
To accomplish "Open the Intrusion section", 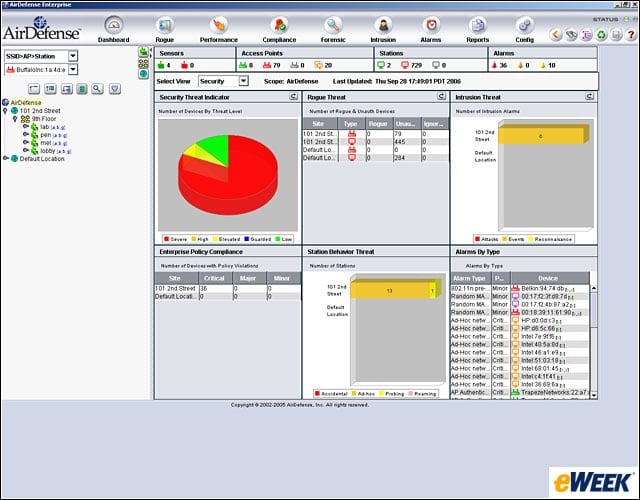I will tap(383, 29).
